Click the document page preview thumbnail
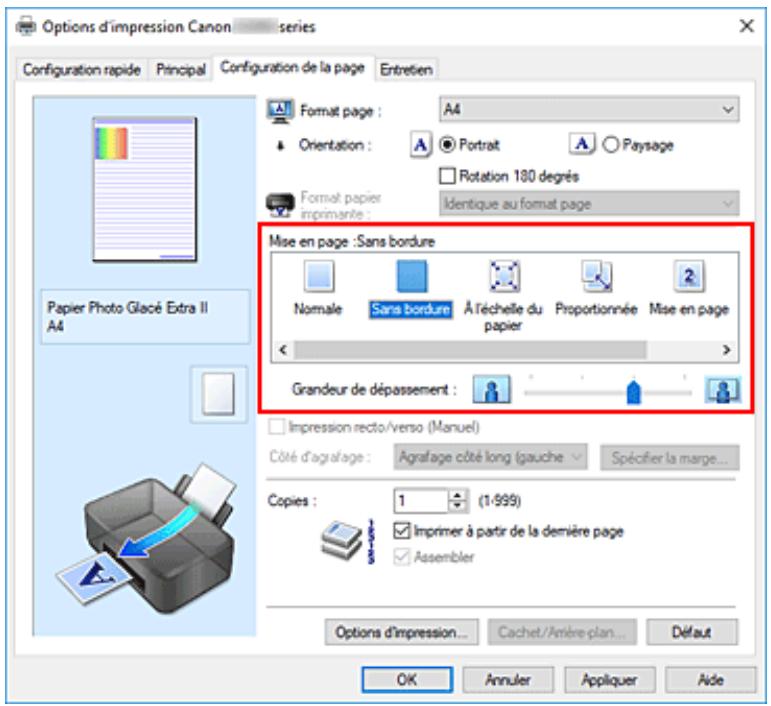Screen dimensions: 771x706 click(145, 189)
